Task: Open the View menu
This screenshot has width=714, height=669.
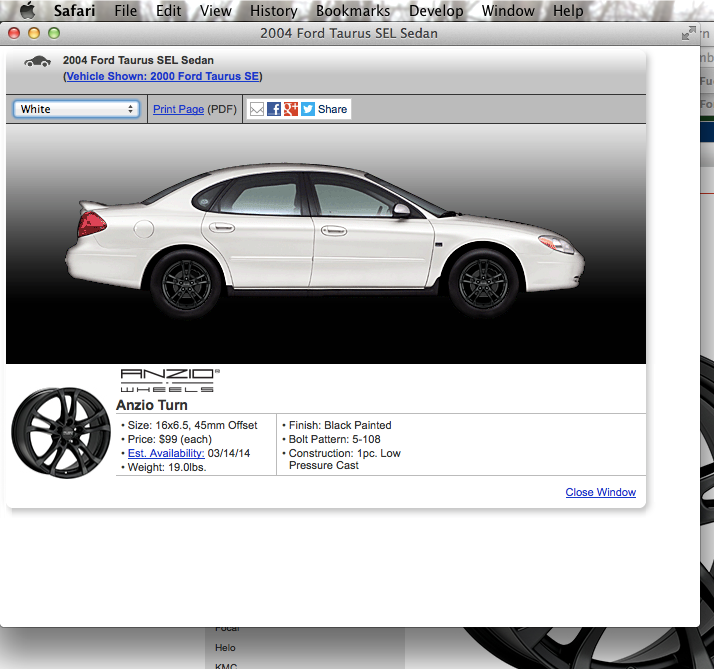Action: point(215,10)
